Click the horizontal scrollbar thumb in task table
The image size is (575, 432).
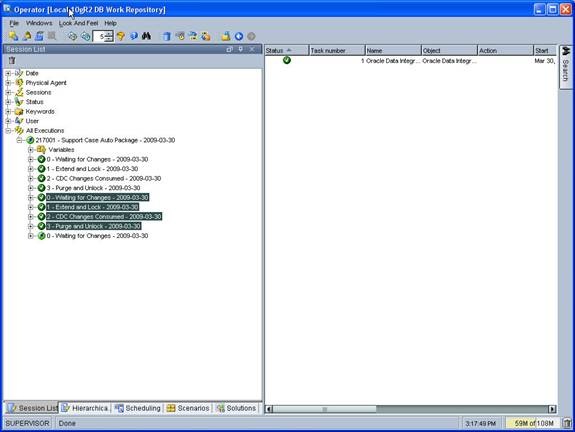325,409
